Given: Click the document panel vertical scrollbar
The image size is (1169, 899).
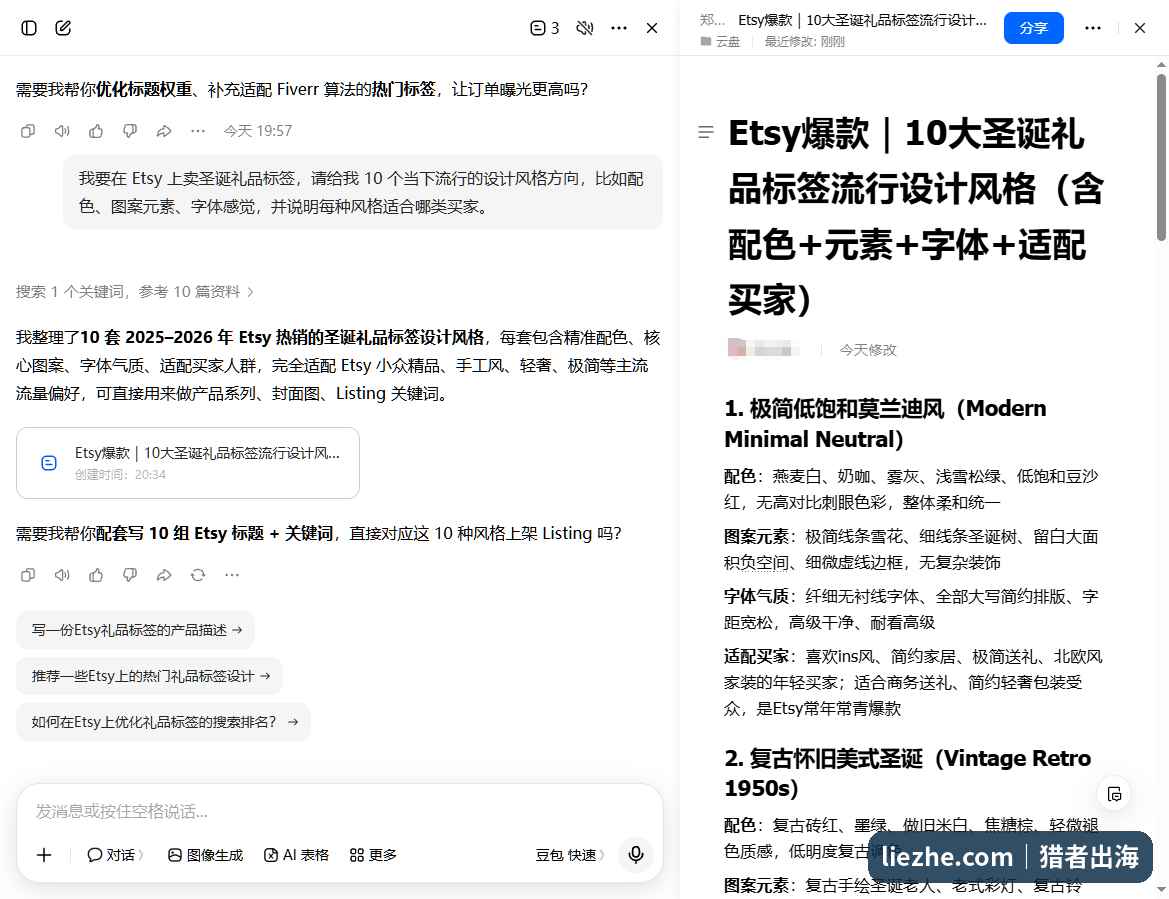Looking at the screenshot, I should [x=1161, y=157].
